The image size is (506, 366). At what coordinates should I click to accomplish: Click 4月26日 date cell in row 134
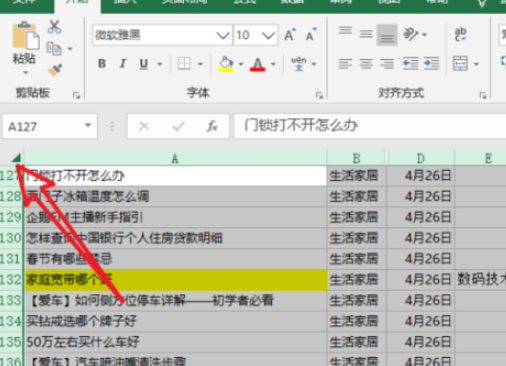(x=421, y=321)
